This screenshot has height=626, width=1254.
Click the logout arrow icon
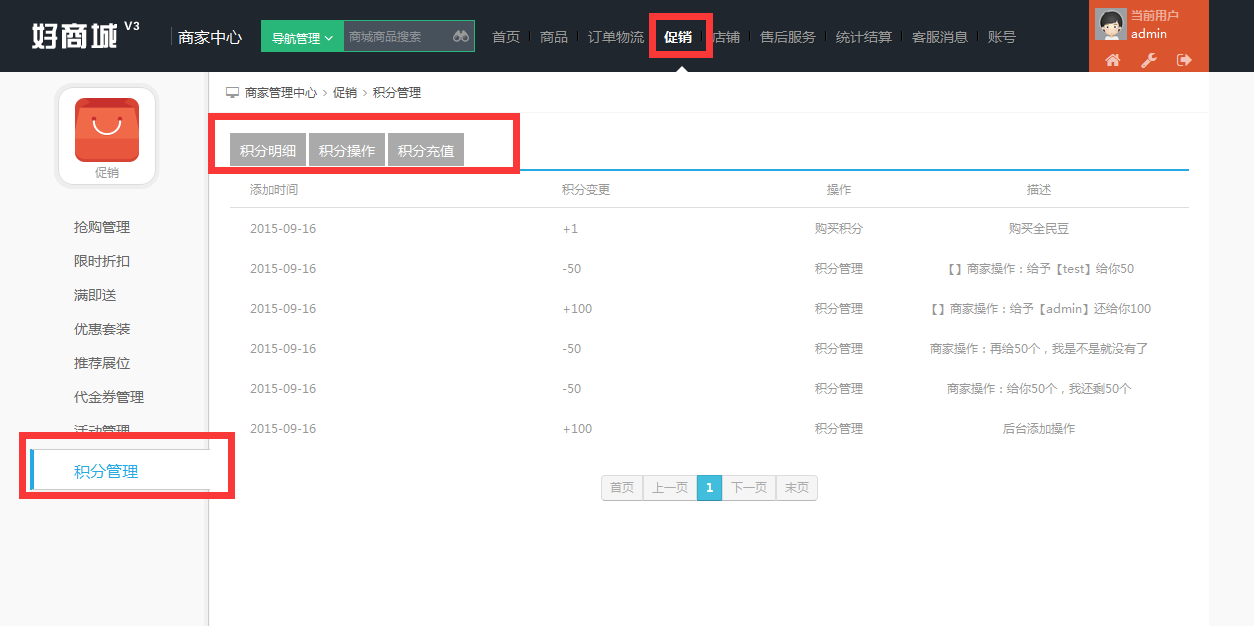click(x=1184, y=60)
